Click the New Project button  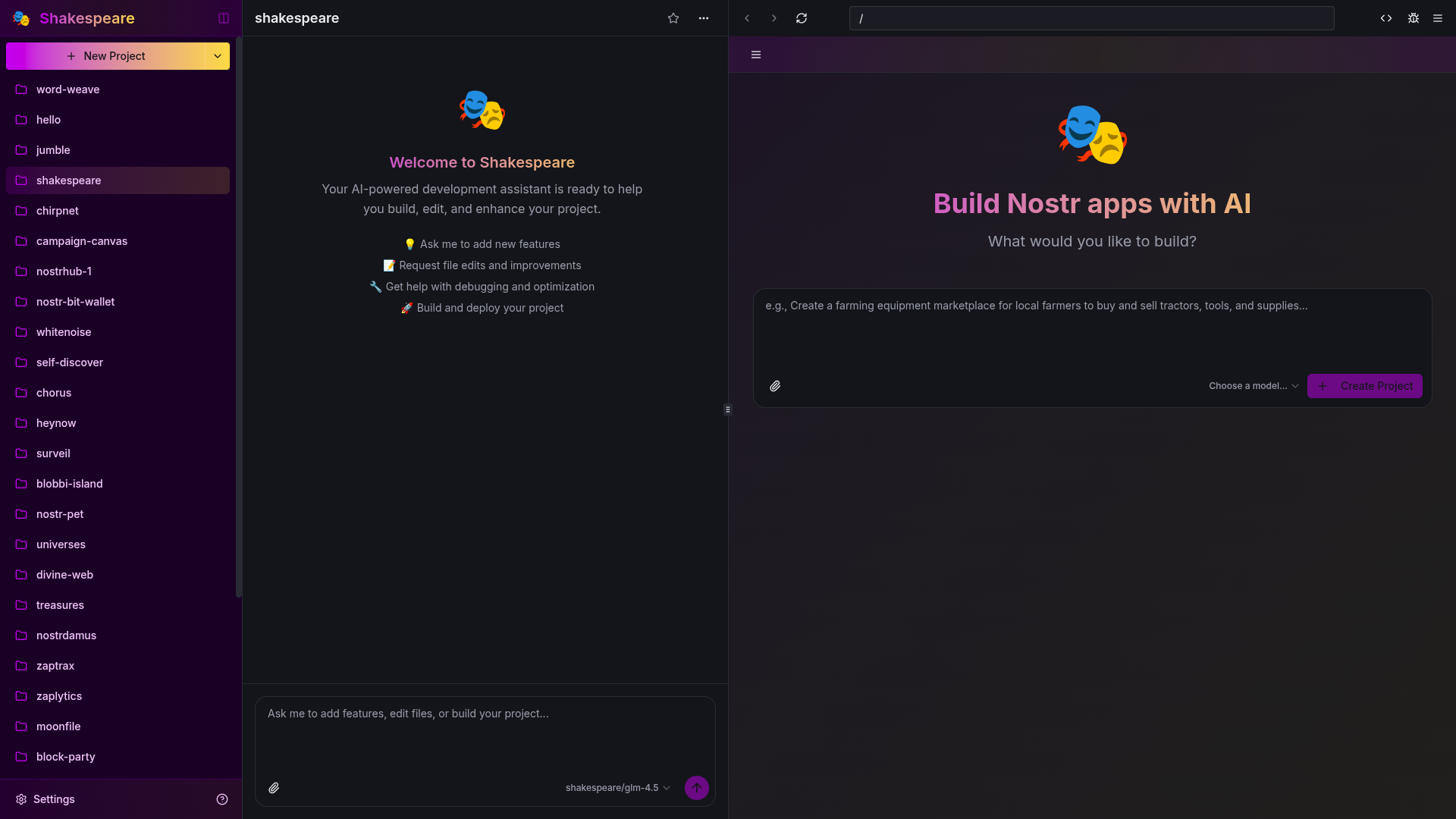point(105,56)
